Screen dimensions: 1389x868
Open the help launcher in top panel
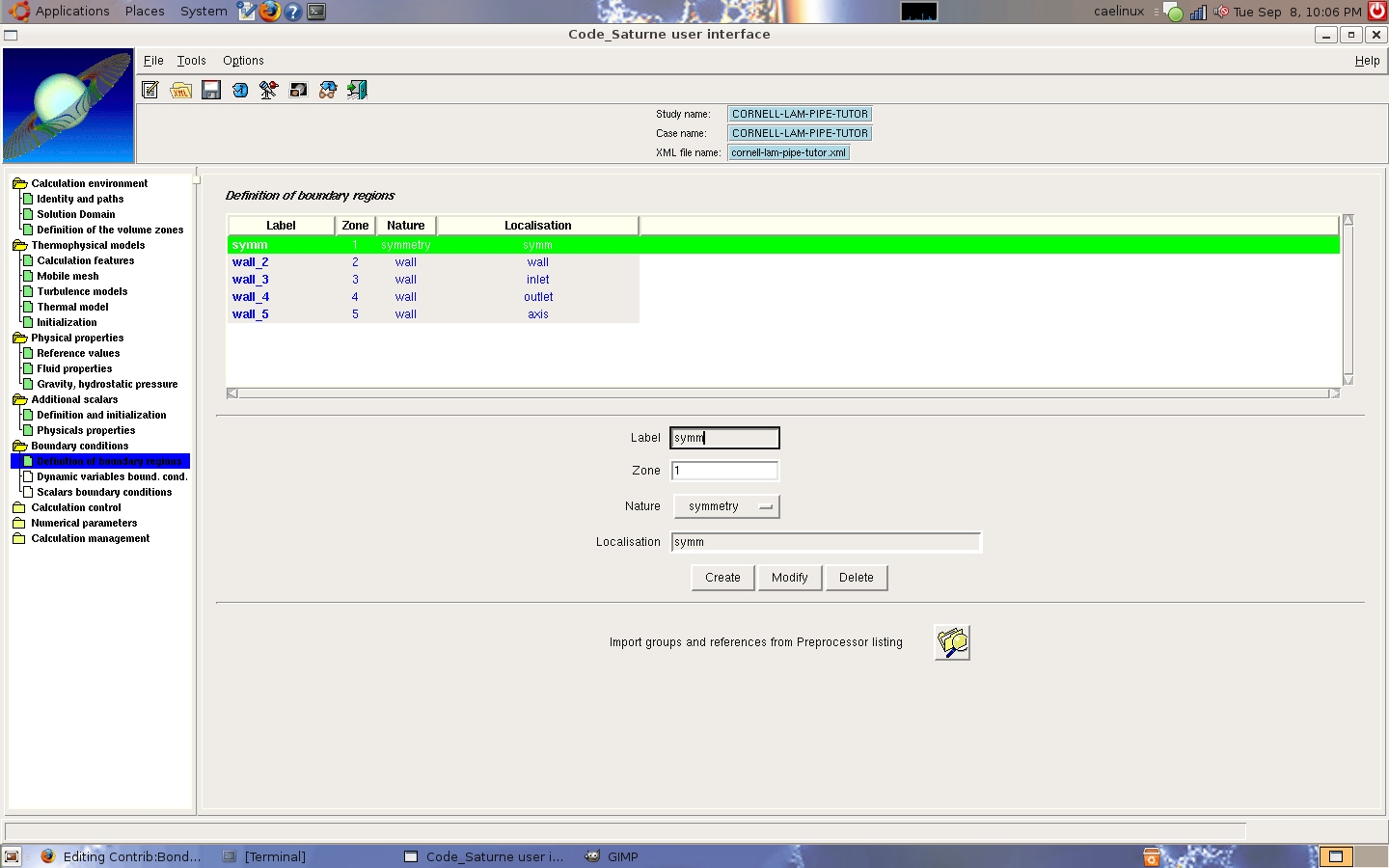point(293,12)
